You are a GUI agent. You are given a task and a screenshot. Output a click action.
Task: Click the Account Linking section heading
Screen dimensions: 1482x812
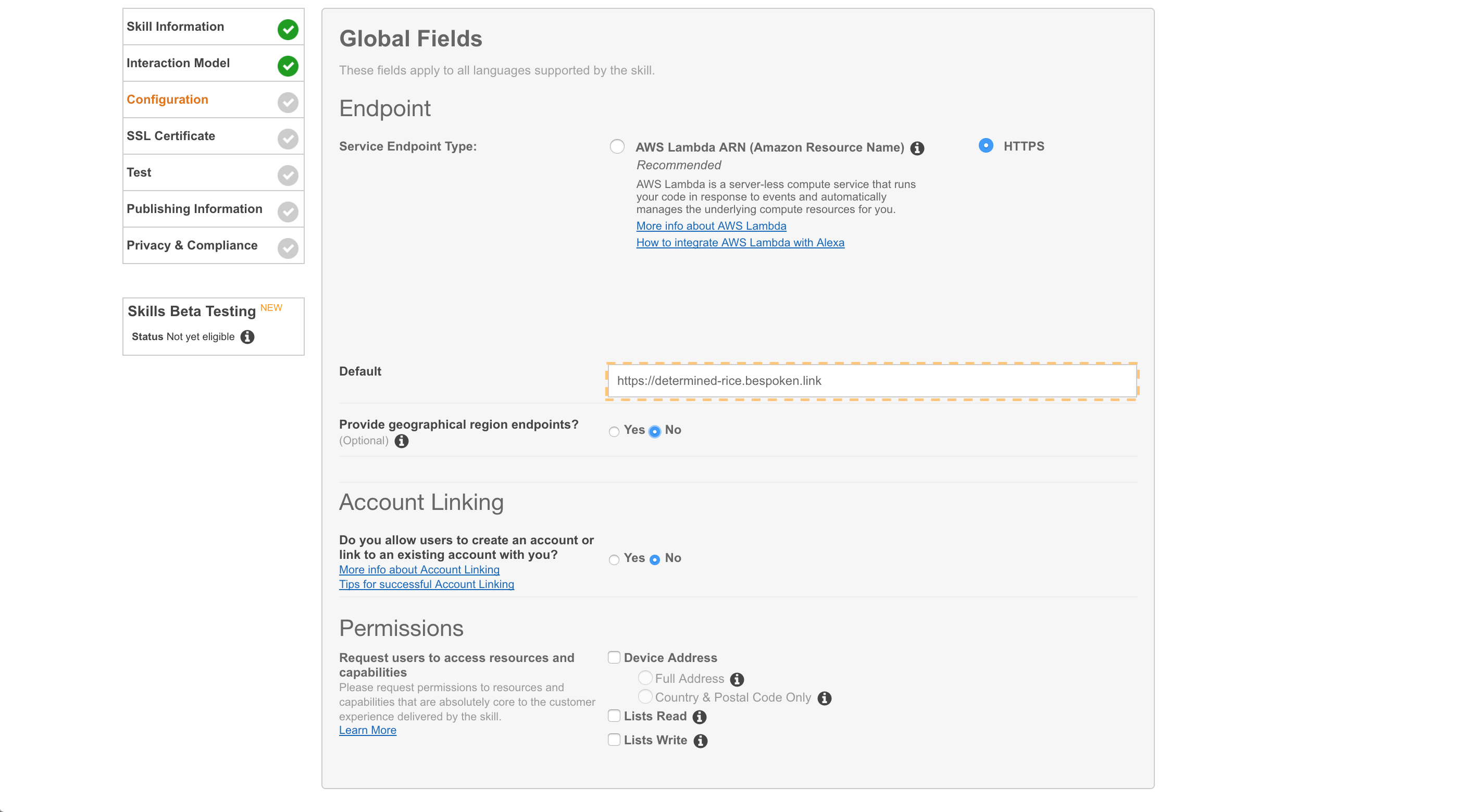421,502
